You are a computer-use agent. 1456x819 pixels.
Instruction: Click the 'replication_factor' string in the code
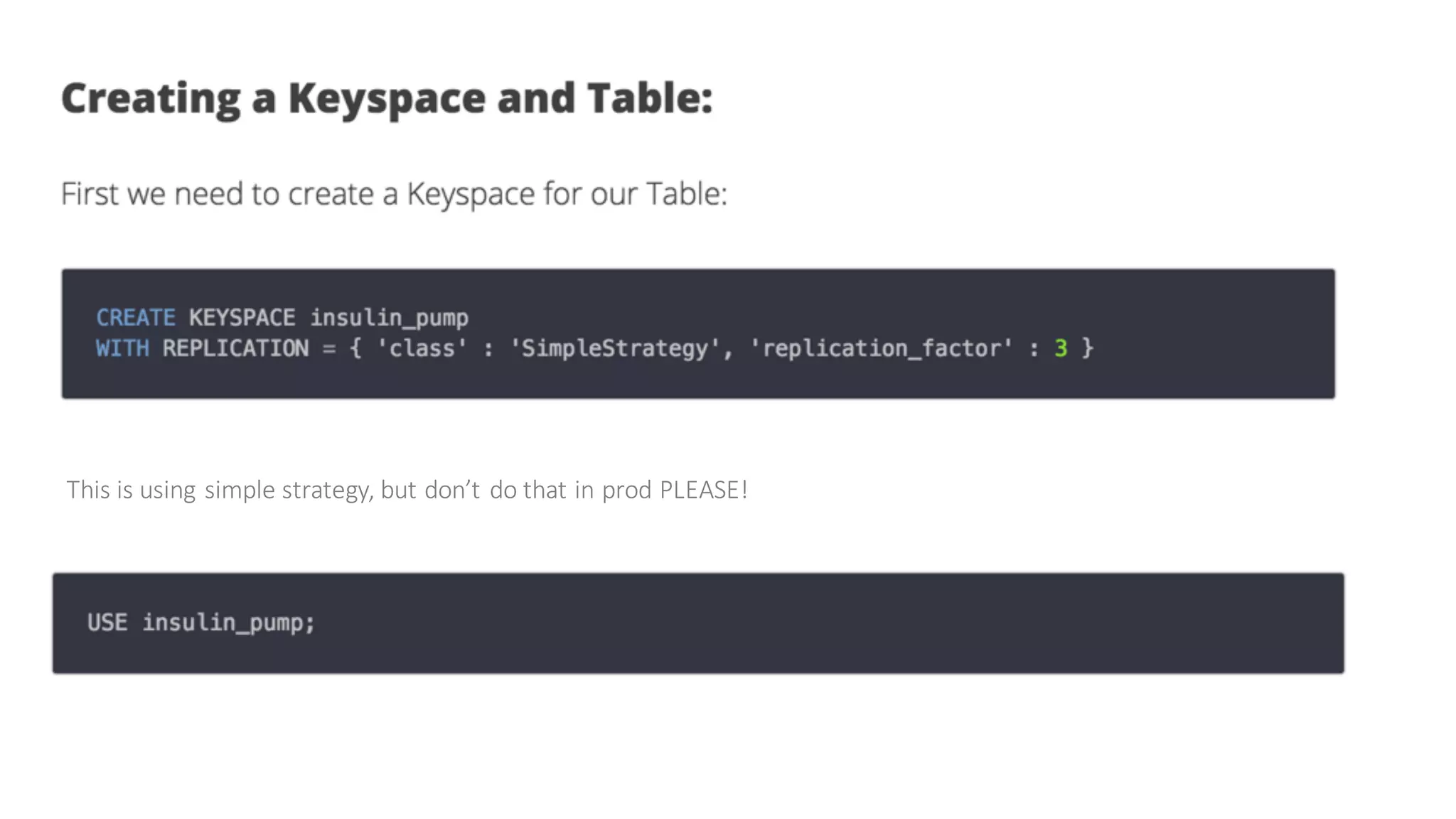[x=881, y=348]
